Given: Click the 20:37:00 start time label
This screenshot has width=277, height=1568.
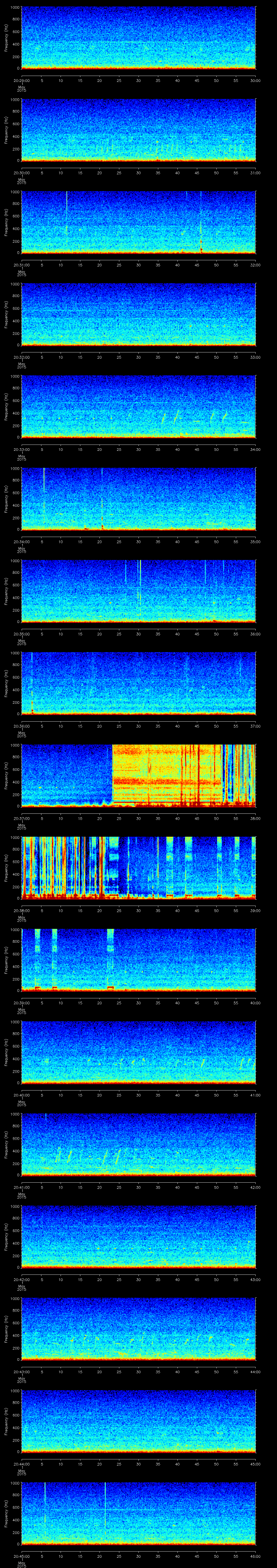Looking at the screenshot, I should (x=21, y=818).
